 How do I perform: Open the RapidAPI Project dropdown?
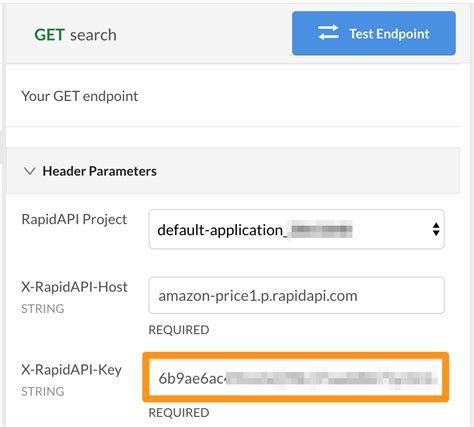click(x=296, y=229)
